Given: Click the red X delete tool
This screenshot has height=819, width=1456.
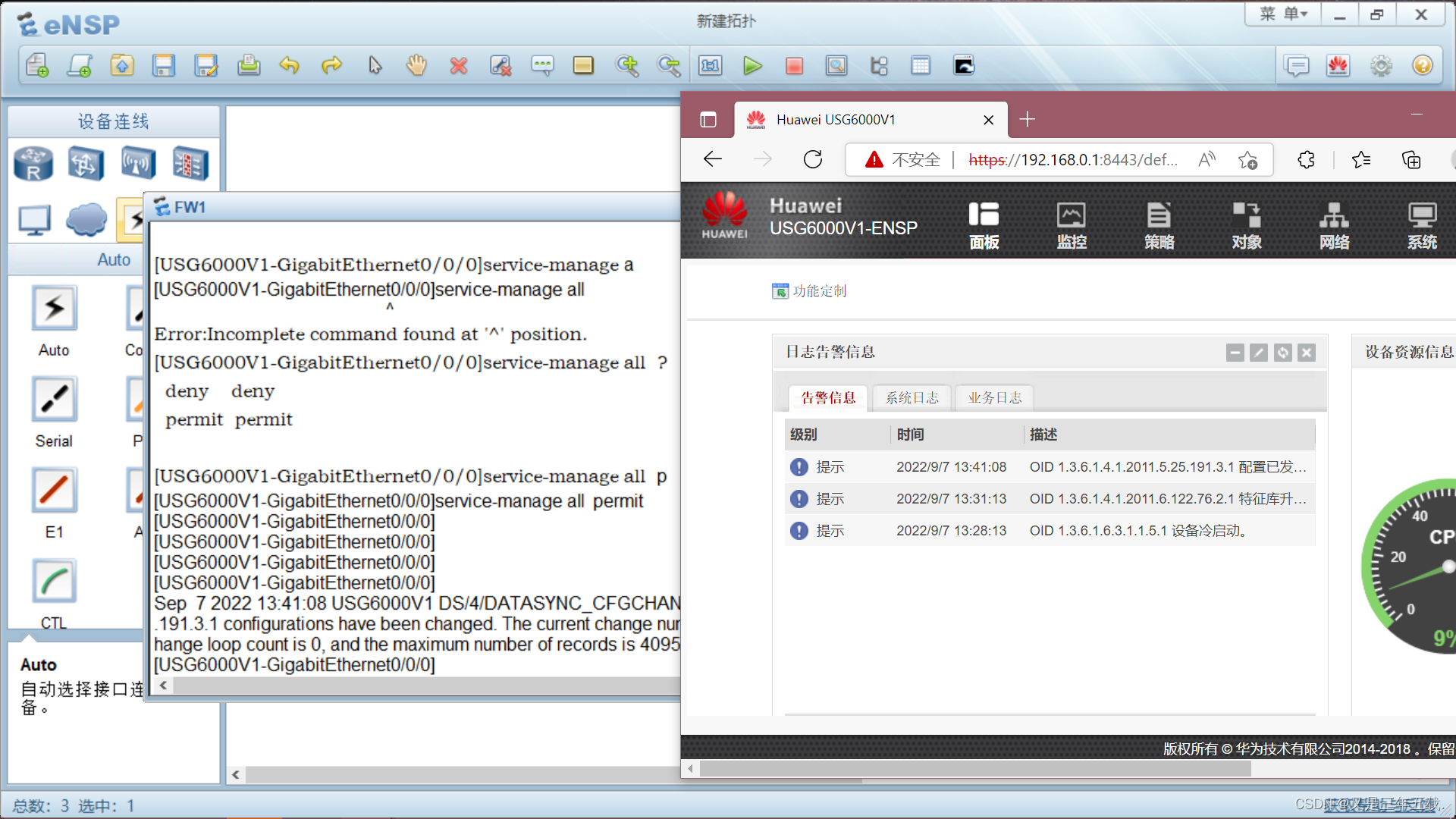Looking at the screenshot, I should point(459,66).
